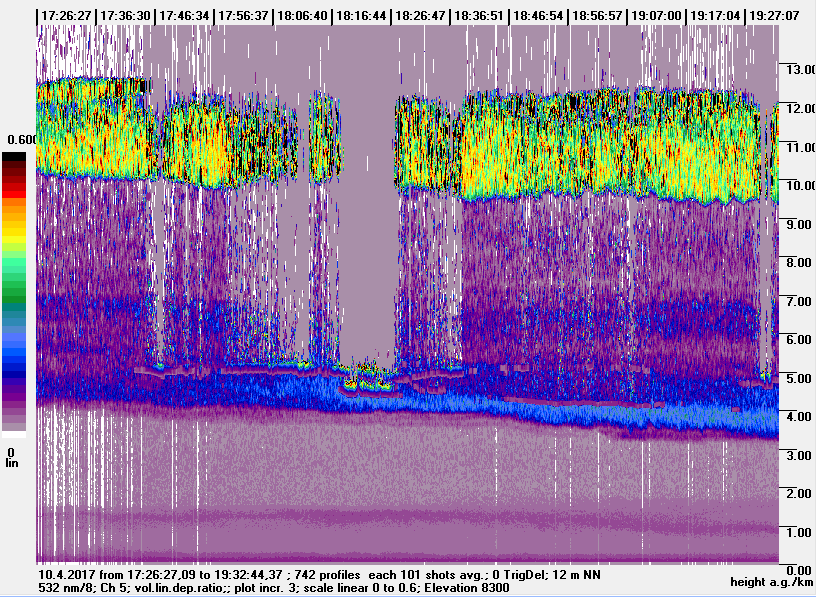This screenshot has height=597, width=816.
Task: Click the 18:16:44 time axis label
Action: click(x=361, y=16)
